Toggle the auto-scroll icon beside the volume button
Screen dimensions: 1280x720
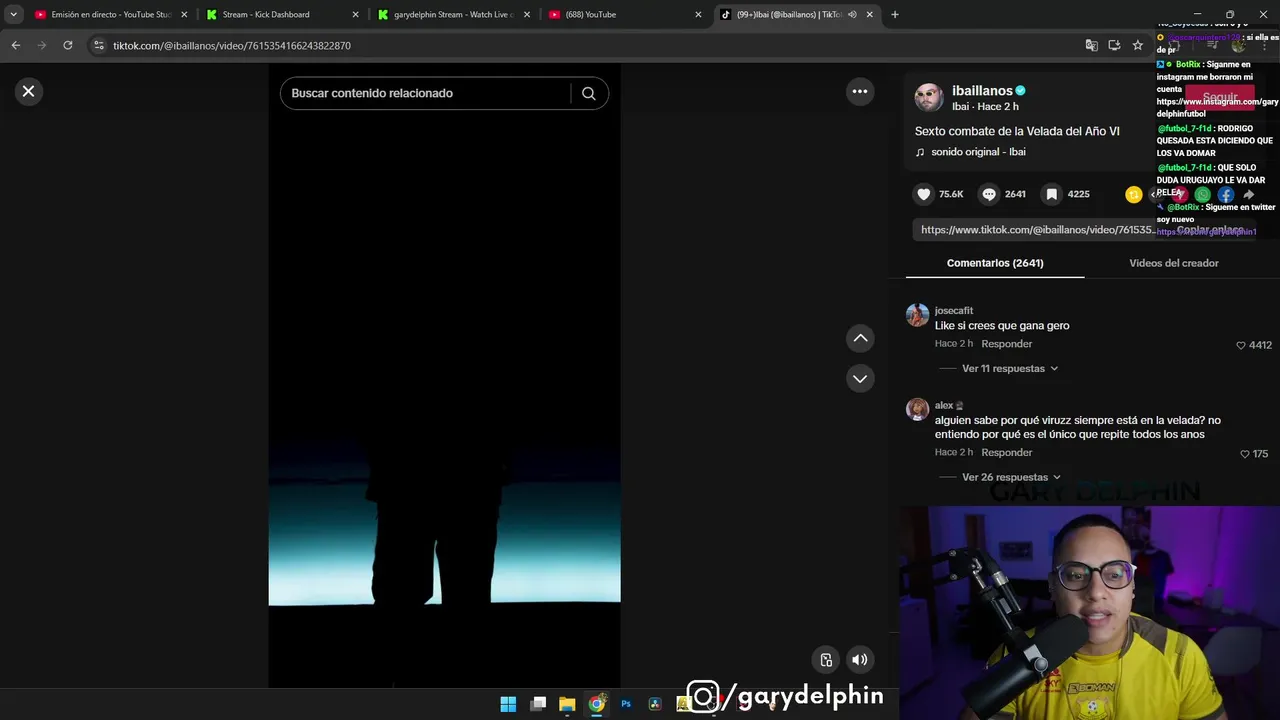point(826,659)
